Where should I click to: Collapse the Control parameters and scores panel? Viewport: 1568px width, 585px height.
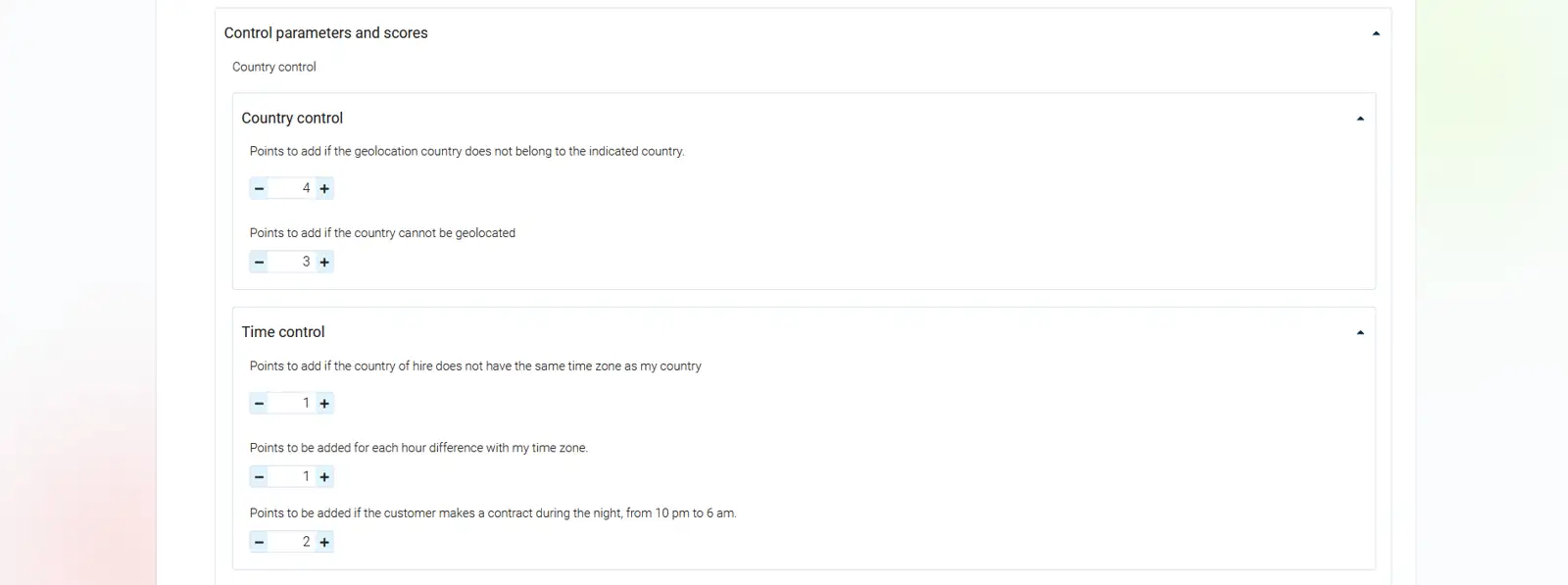tap(1376, 33)
